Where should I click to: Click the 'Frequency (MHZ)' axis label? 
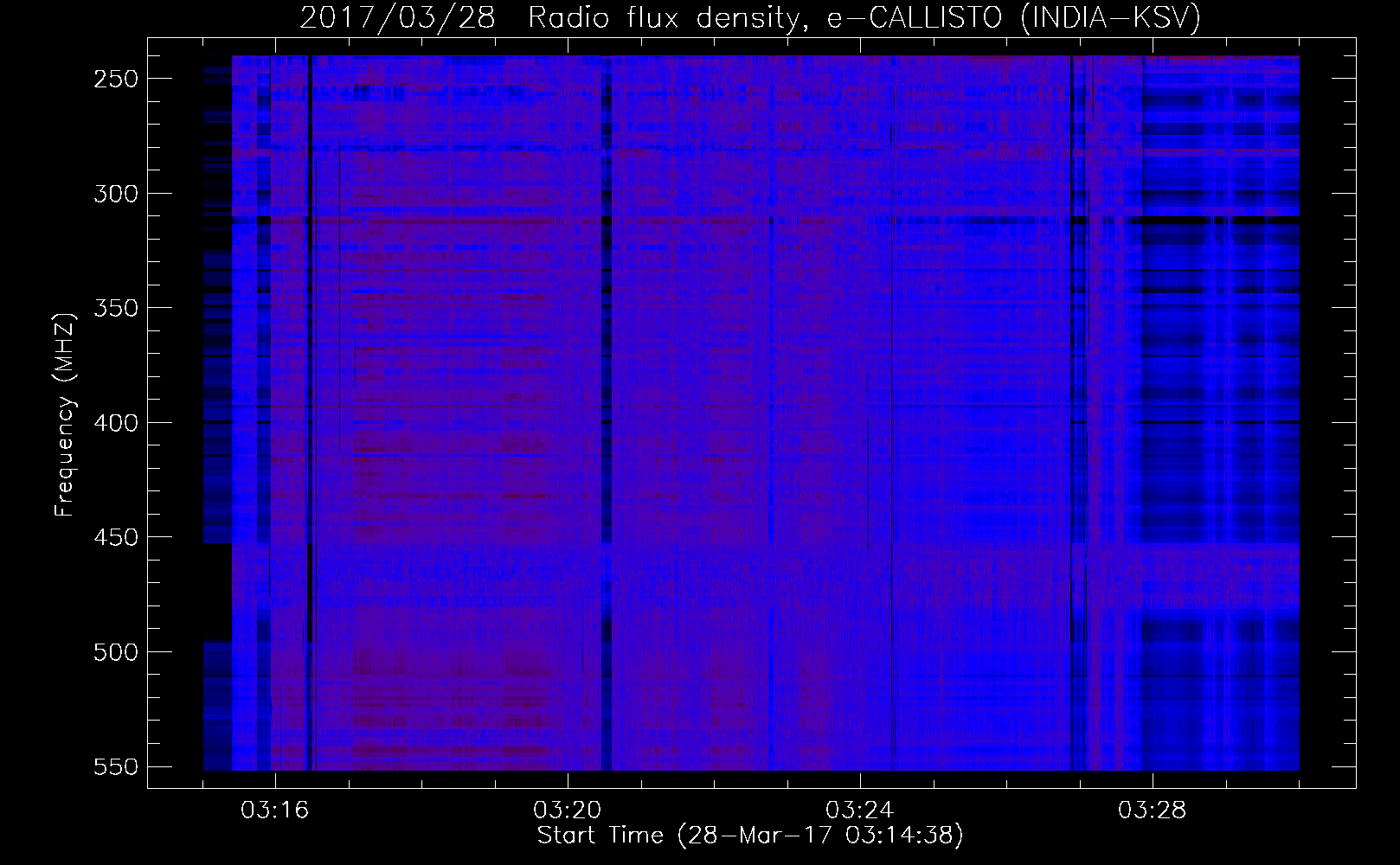tap(65, 415)
